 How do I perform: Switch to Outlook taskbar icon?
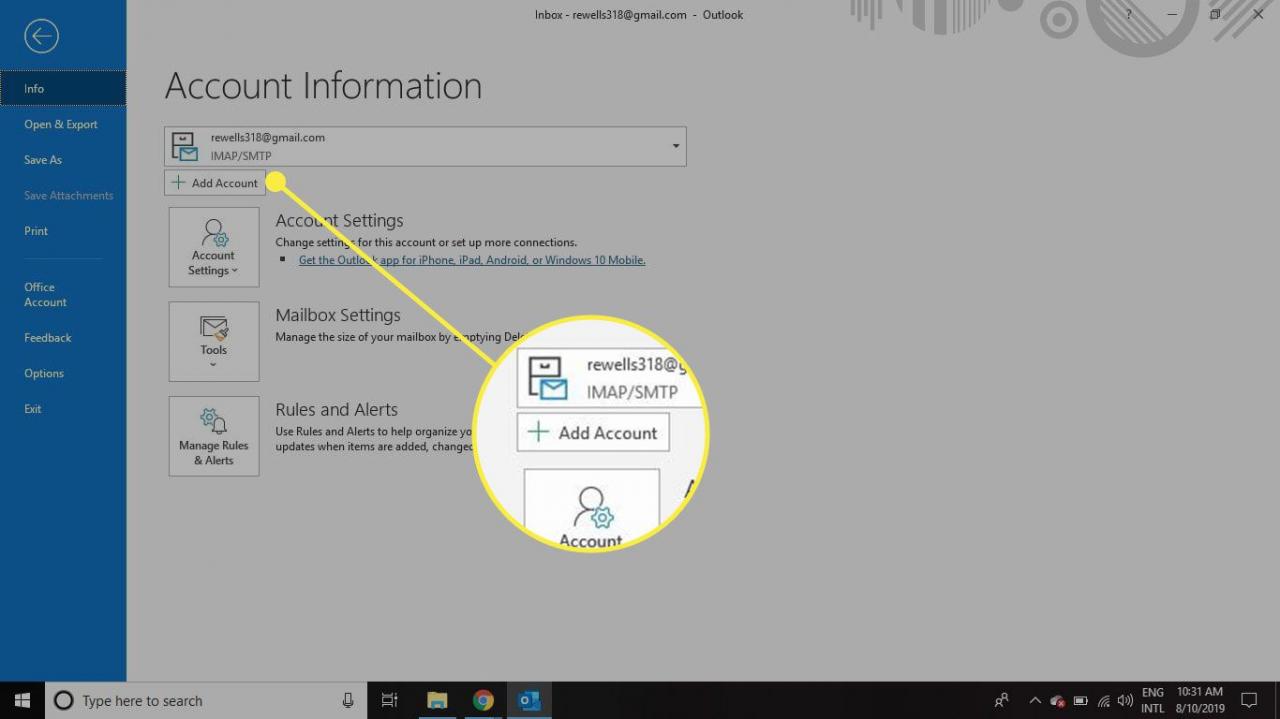(x=530, y=700)
